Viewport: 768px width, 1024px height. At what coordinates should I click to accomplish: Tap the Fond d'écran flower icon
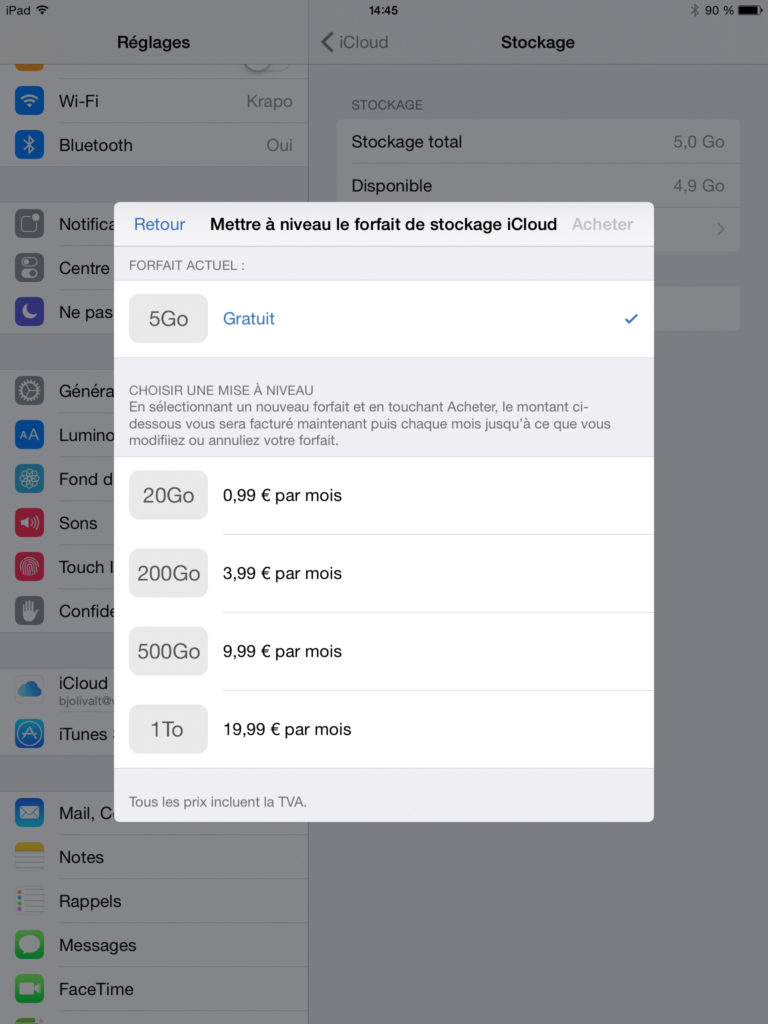[29, 479]
